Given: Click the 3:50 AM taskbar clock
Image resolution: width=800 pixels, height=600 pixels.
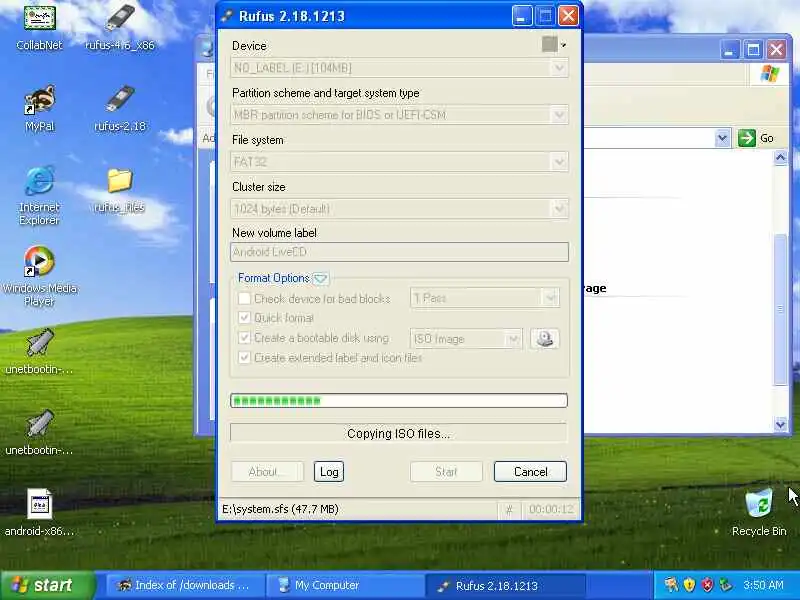Looking at the screenshot, I should (x=763, y=585).
